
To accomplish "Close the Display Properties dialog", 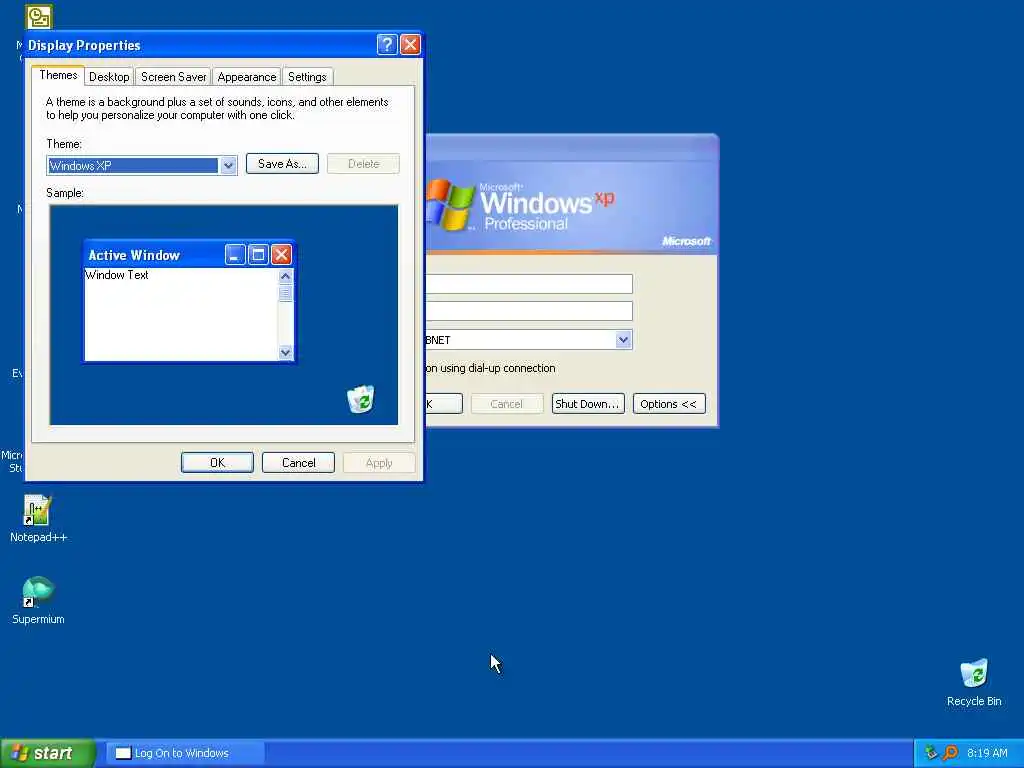I will pyautogui.click(x=410, y=44).
